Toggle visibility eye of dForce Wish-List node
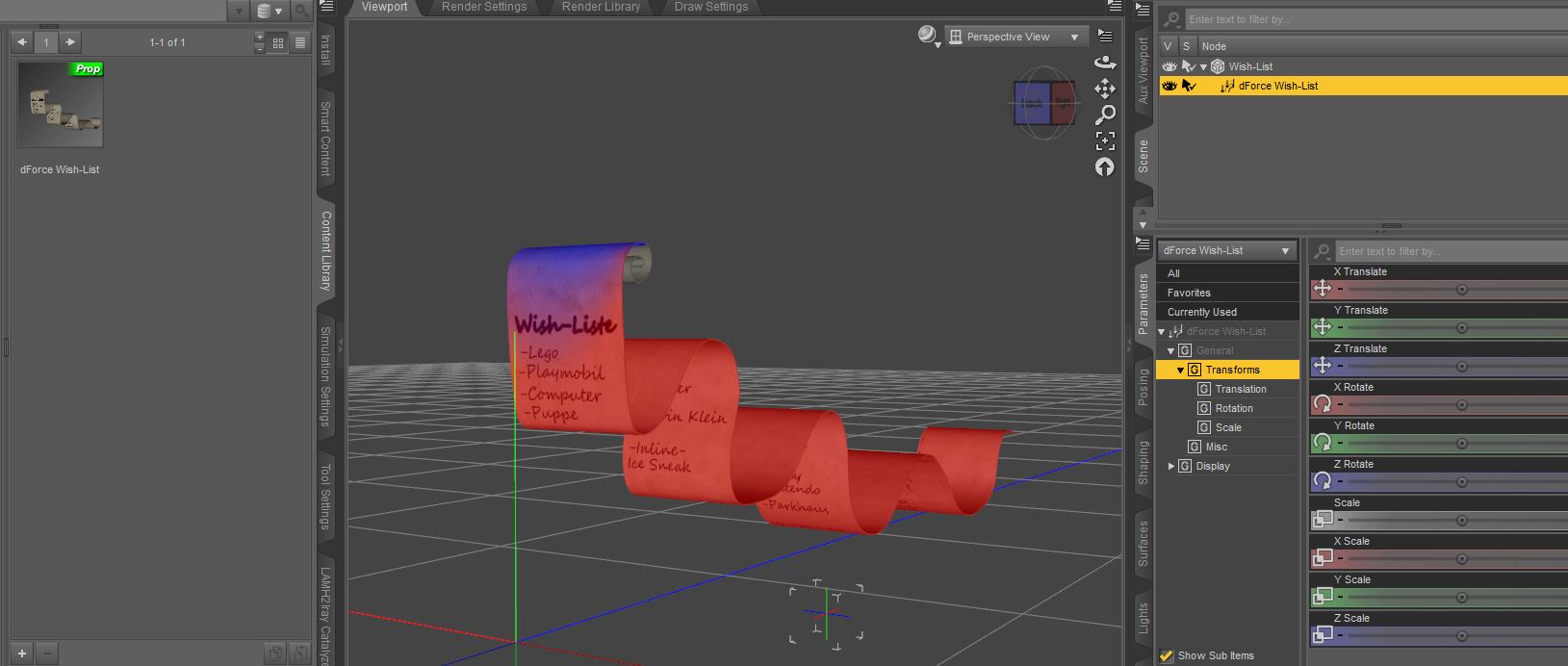This screenshot has width=1568, height=666. 1170,86
